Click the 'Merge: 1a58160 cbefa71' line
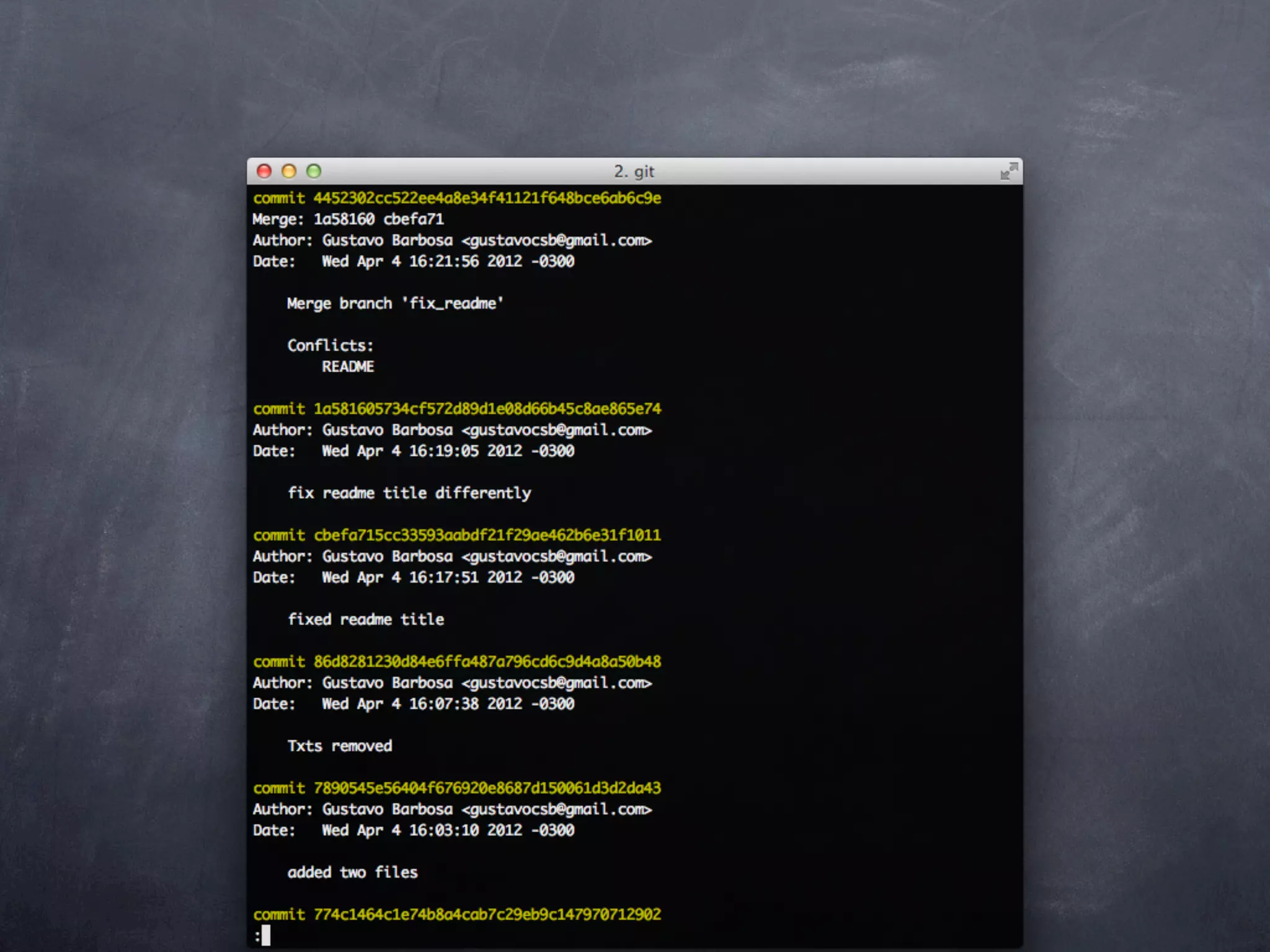The width and height of the screenshot is (1270, 952). pos(348,219)
